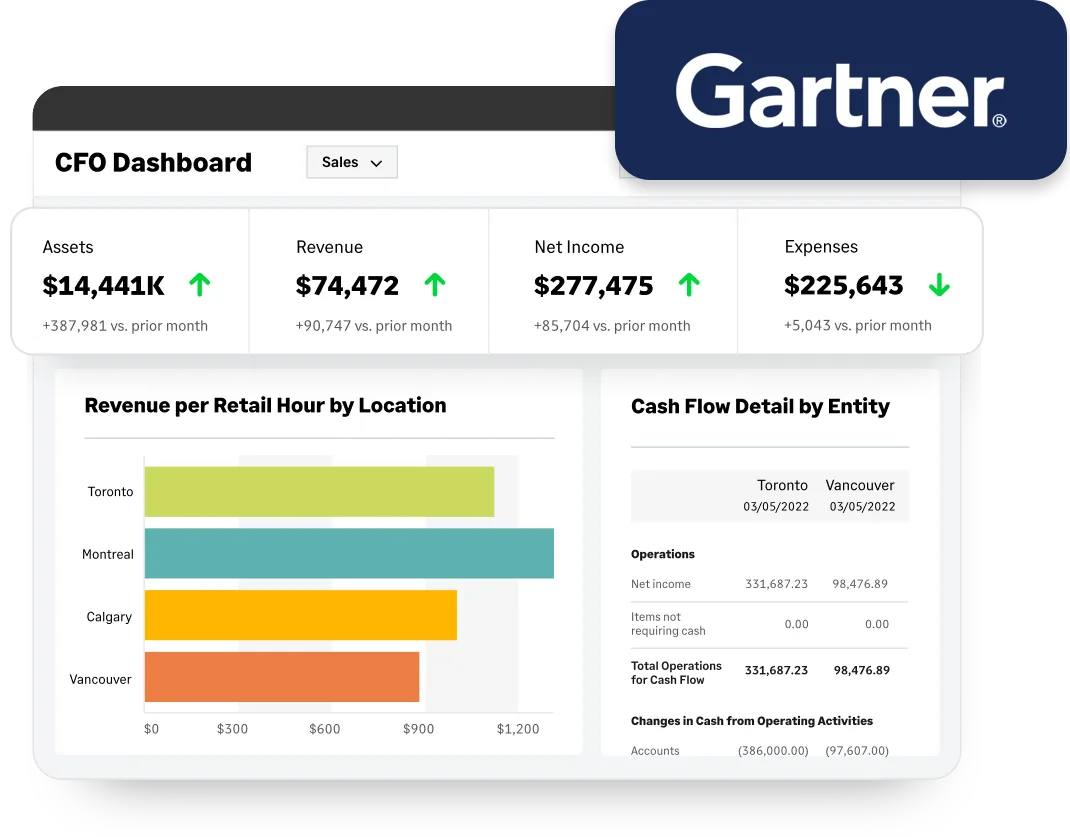The image size is (1070, 837).
Task: Click the +387,981 vs. prior month text
Action: click(125, 326)
